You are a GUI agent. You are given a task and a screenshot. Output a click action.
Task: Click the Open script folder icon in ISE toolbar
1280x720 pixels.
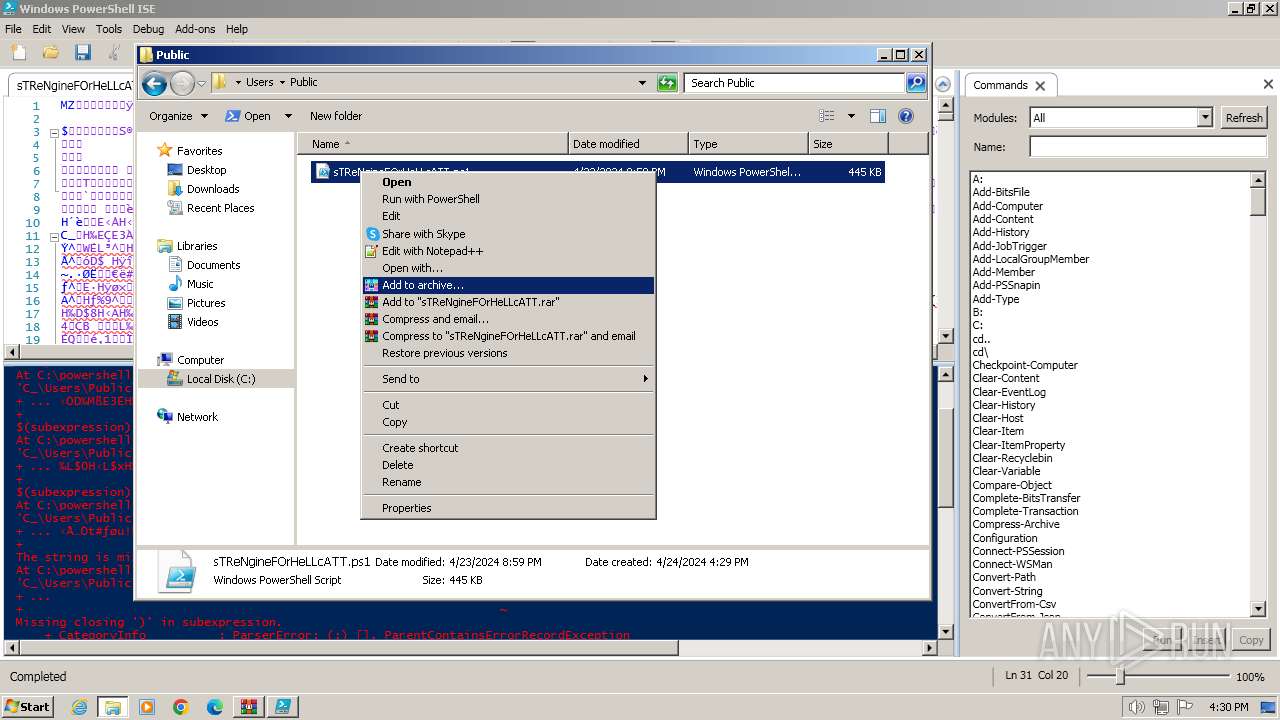click(50, 52)
